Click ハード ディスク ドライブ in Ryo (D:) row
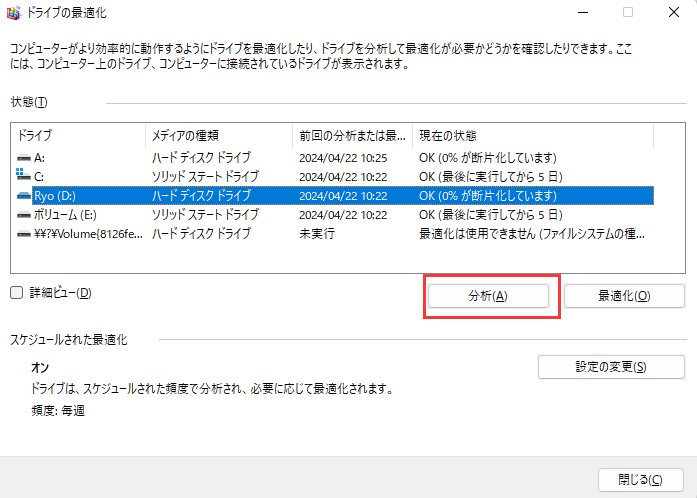The width and height of the screenshot is (697, 498). click(x=201, y=196)
